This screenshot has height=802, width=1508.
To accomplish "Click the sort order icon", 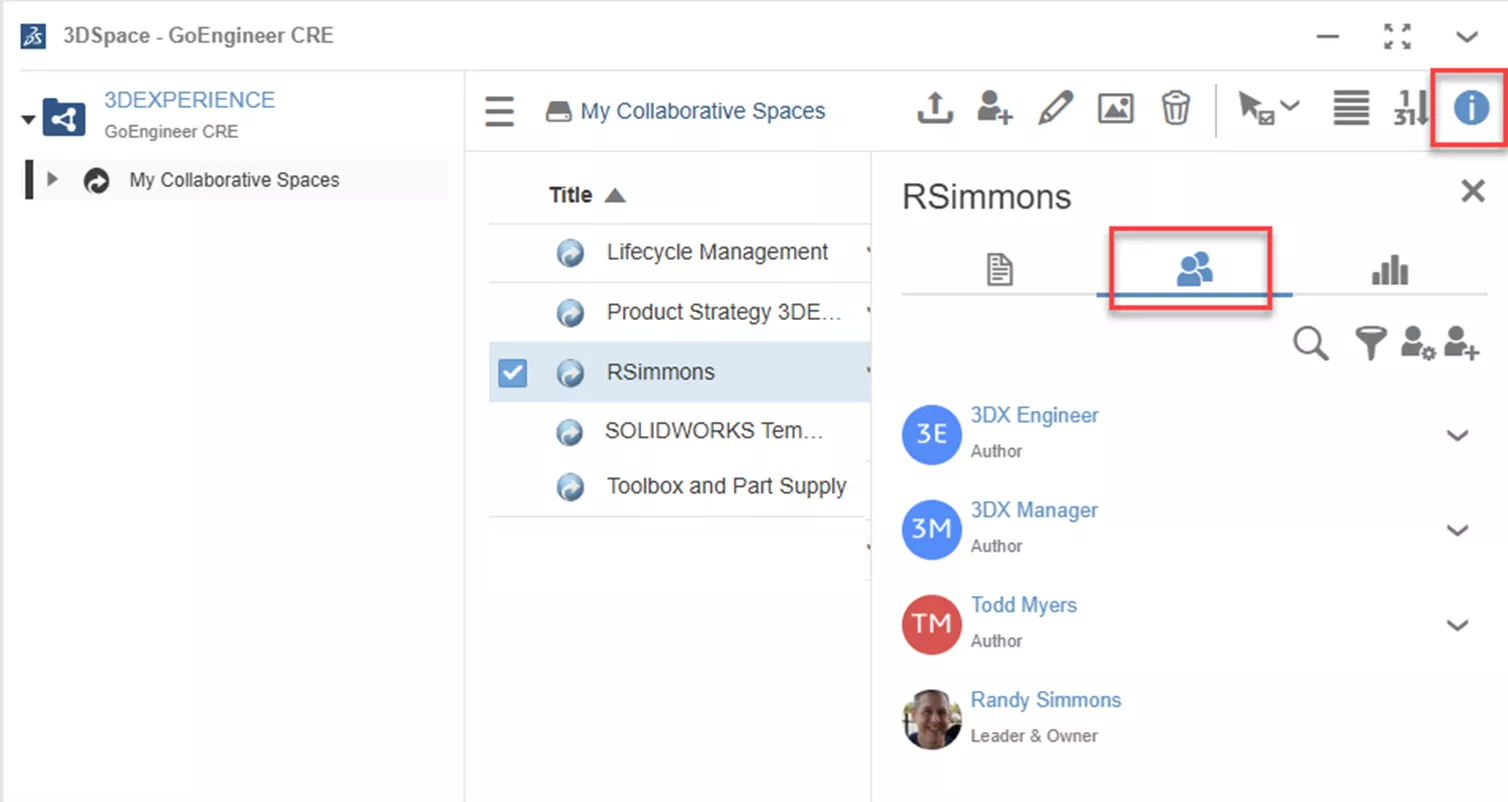I will tap(1411, 108).
